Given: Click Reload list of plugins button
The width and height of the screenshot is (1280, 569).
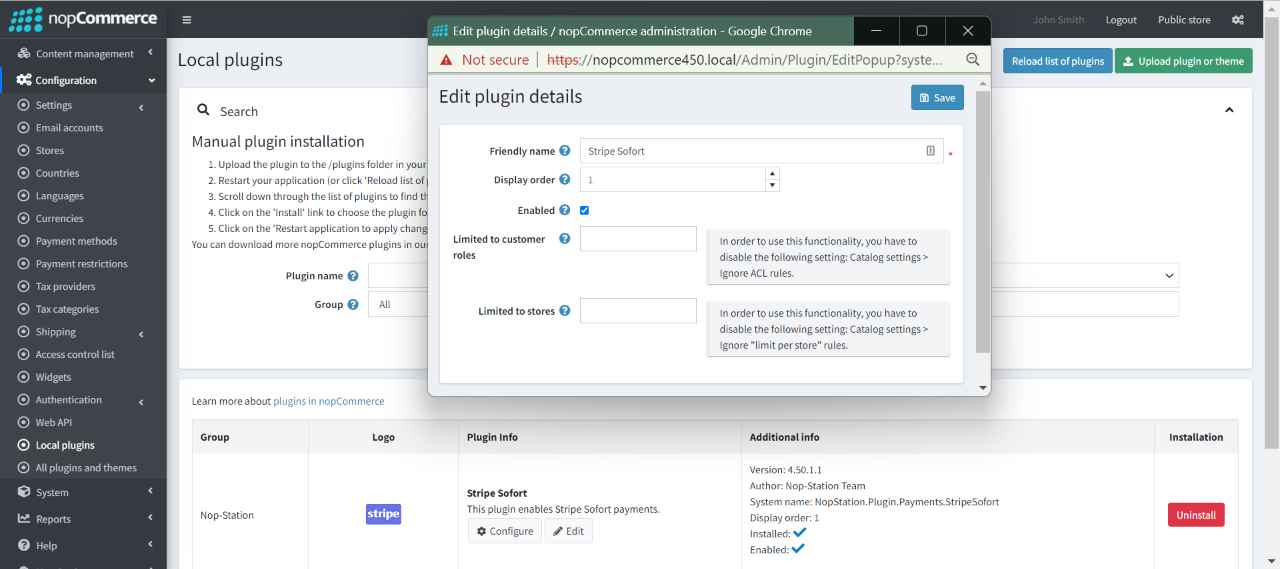Looking at the screenshot, I should point(1057,61).
